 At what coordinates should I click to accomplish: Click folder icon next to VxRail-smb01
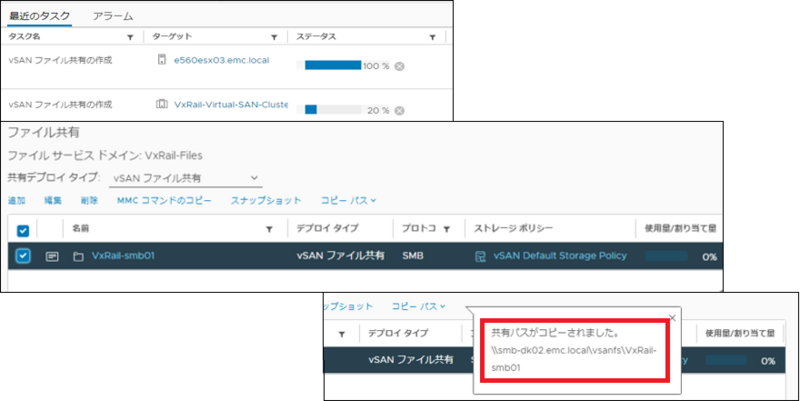tap(78, 257)
